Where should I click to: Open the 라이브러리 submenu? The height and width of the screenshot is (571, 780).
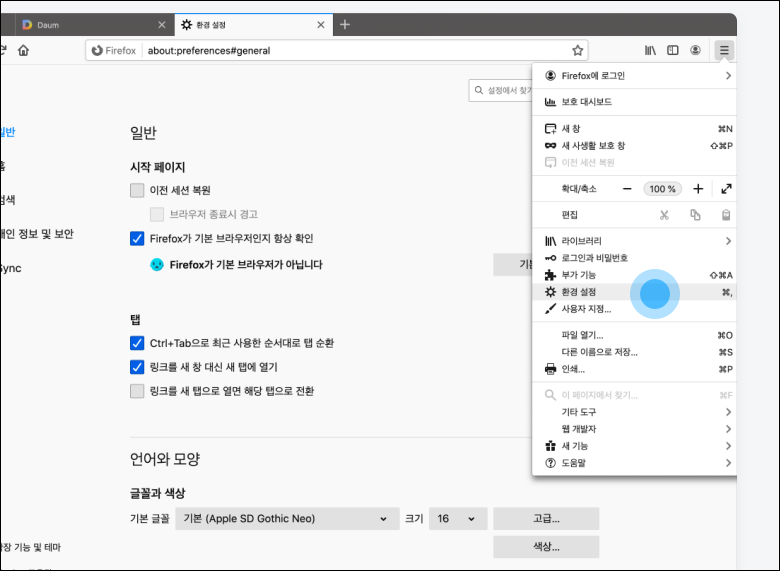click(x=634, y=241)
